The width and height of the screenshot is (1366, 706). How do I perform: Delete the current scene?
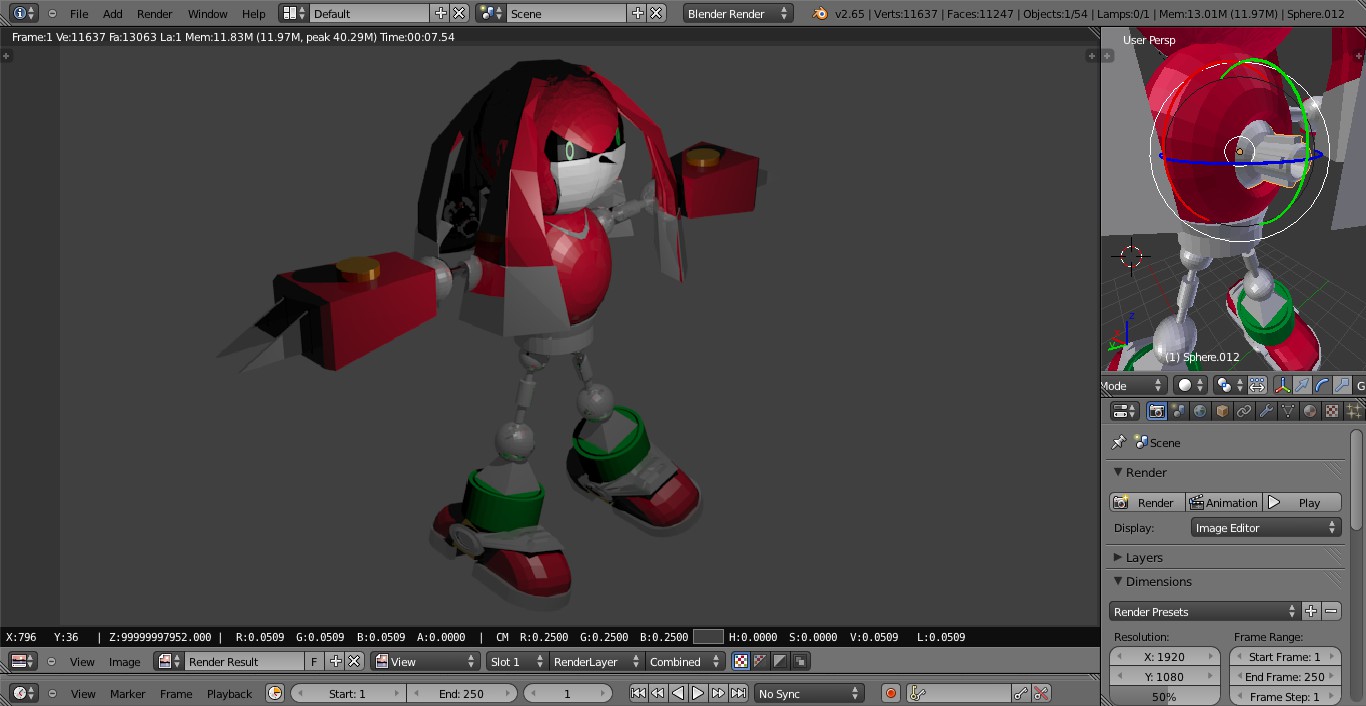coord(656,13)
